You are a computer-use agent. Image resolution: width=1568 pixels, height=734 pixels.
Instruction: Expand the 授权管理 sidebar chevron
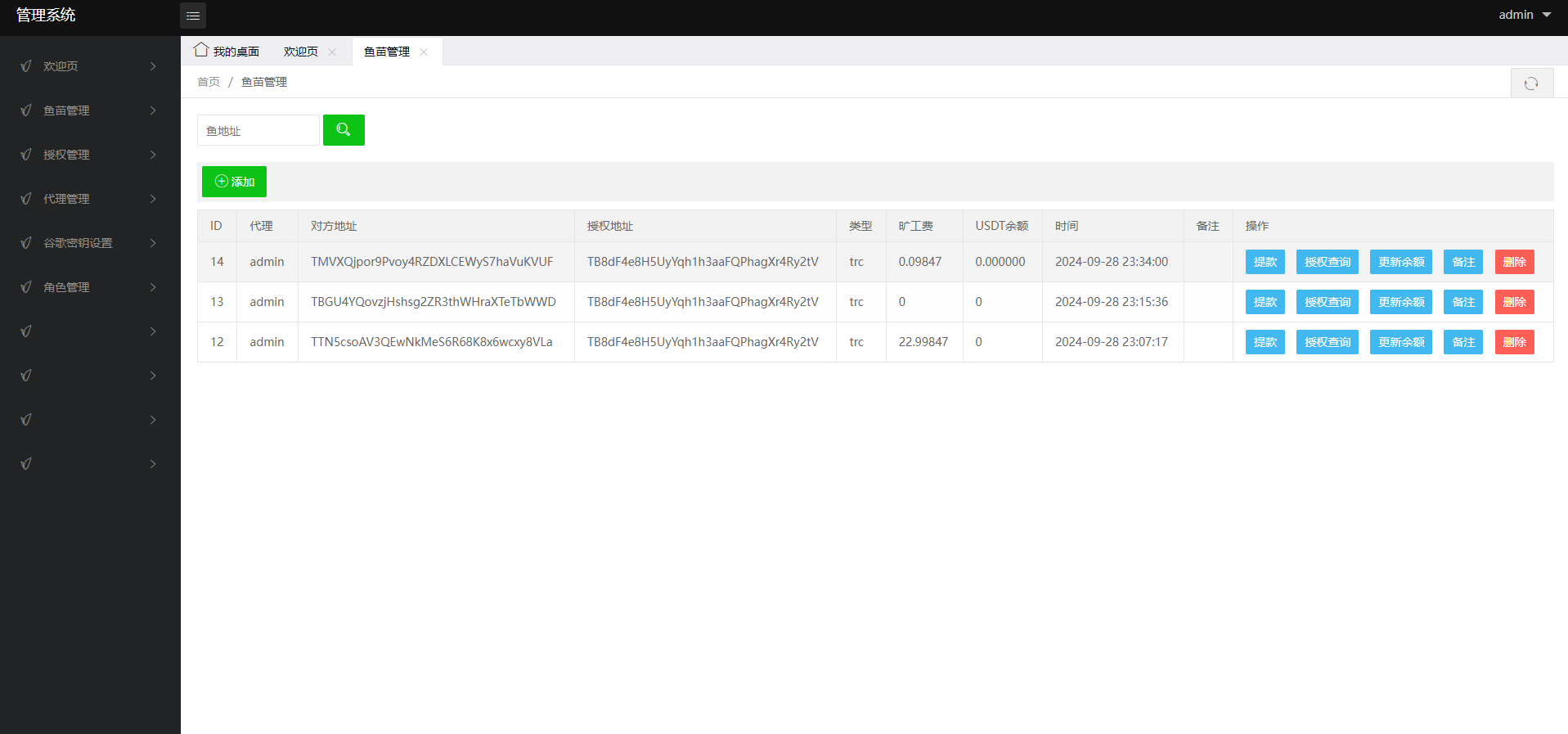click(153, 155)
